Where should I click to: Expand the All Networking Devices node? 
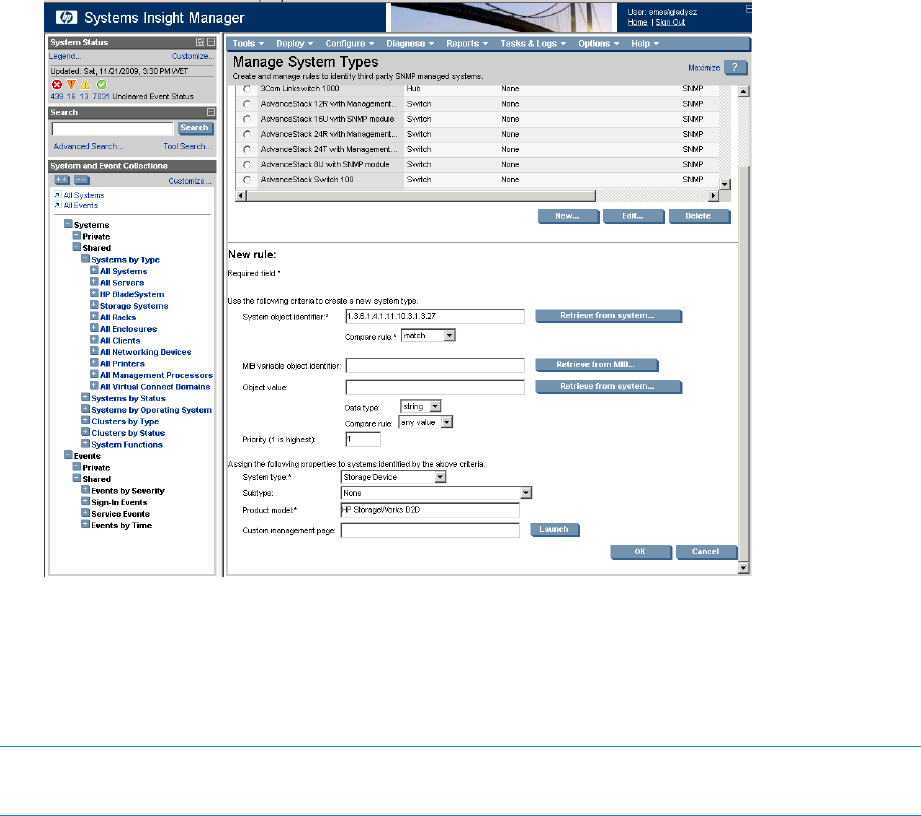[94, 351]
